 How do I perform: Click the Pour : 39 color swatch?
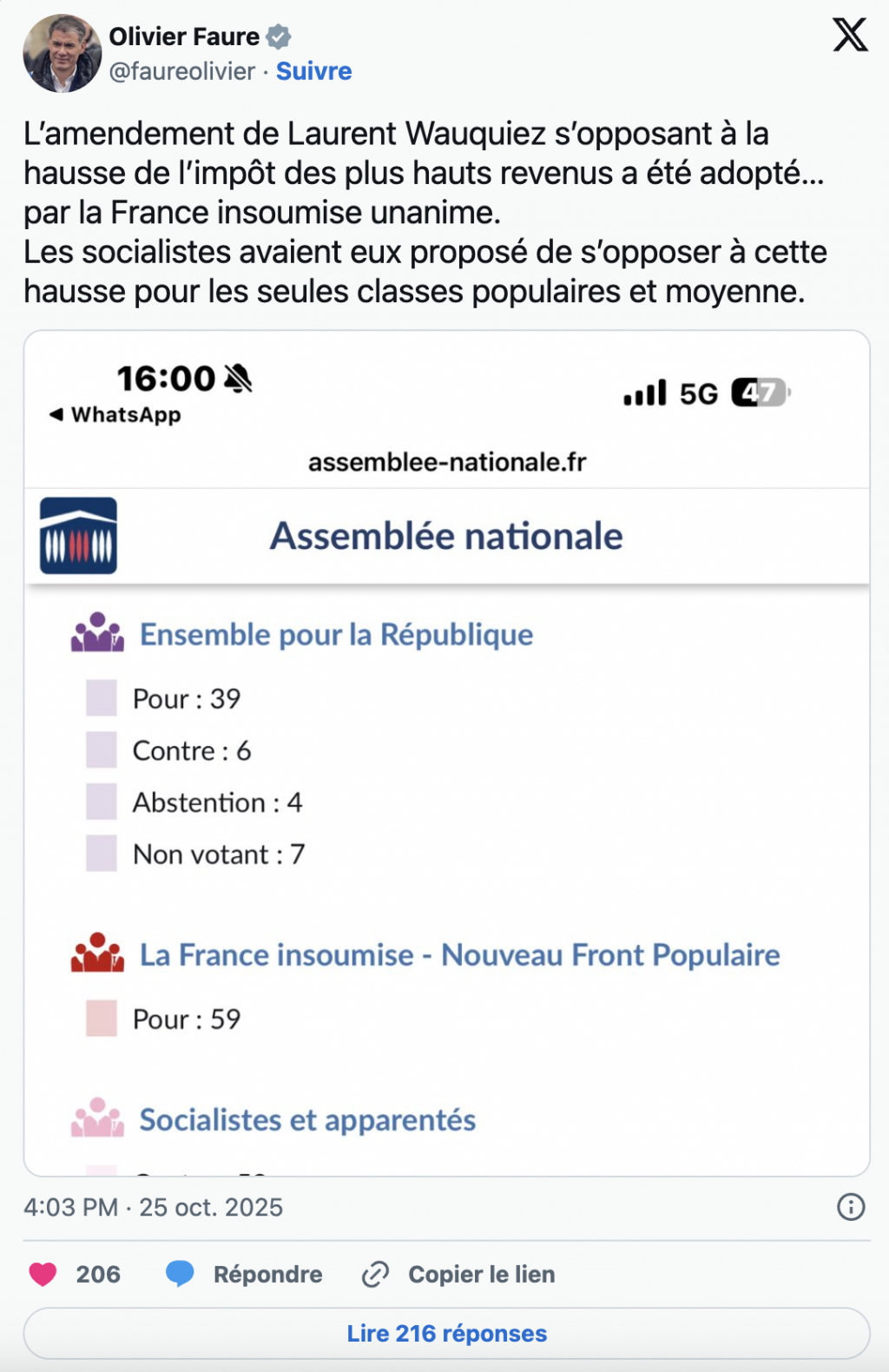click(102, 698)
